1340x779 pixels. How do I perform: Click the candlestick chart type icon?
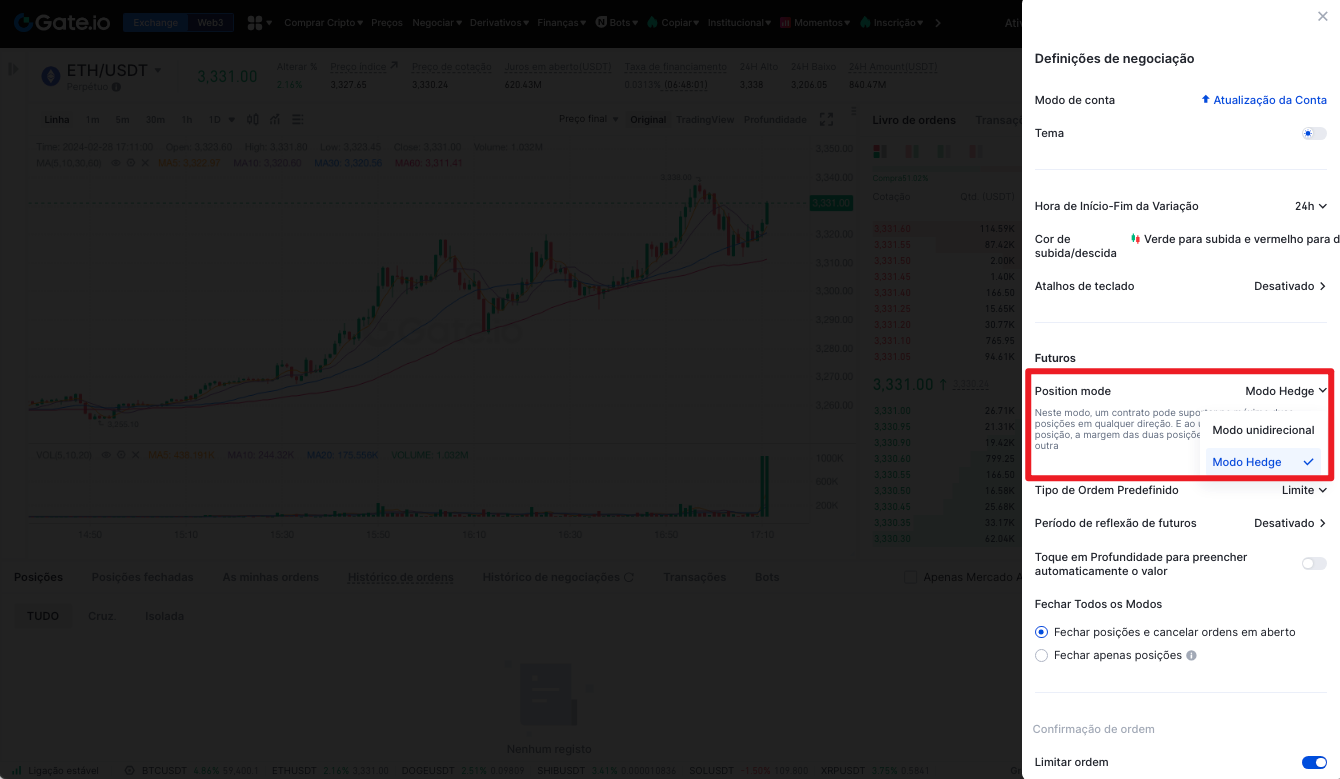tap(253, 120)
